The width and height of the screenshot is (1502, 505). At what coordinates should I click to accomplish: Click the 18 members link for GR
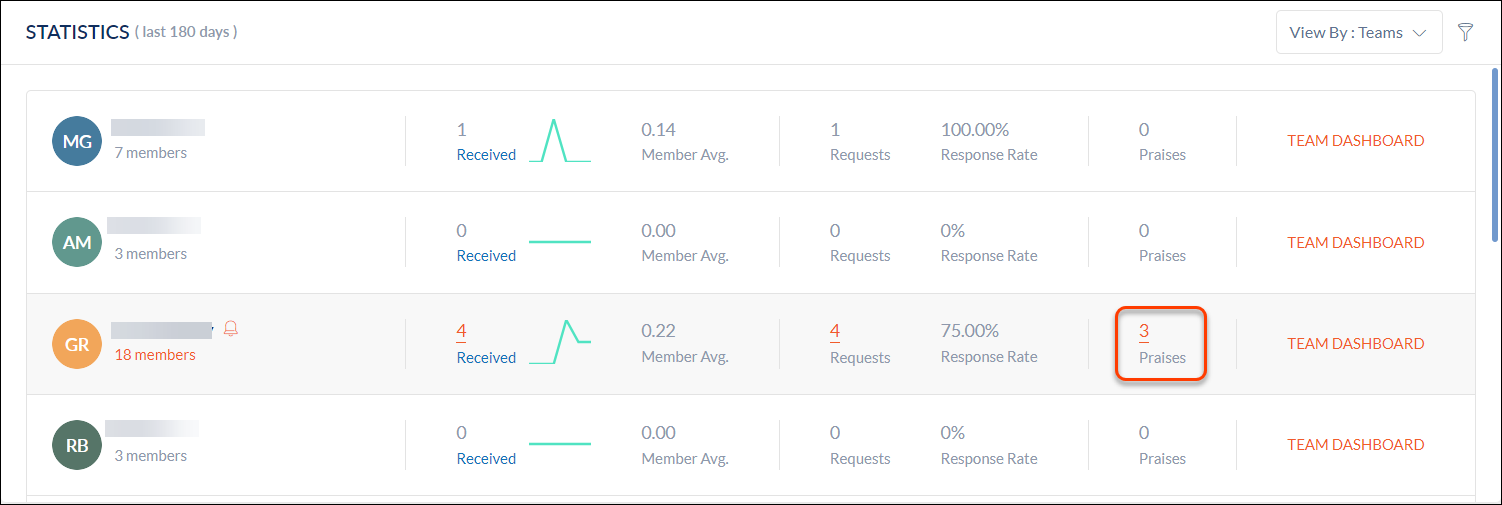click(155, 355)
